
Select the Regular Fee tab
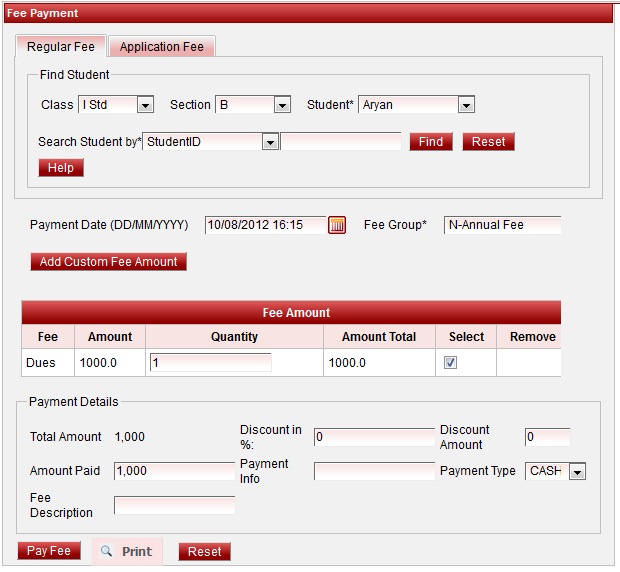pyautogui.click(x=61, y=47)
